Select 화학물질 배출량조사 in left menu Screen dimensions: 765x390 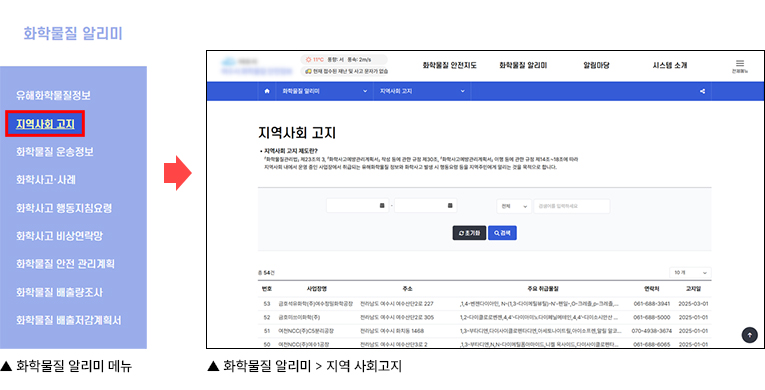[60, 292]
